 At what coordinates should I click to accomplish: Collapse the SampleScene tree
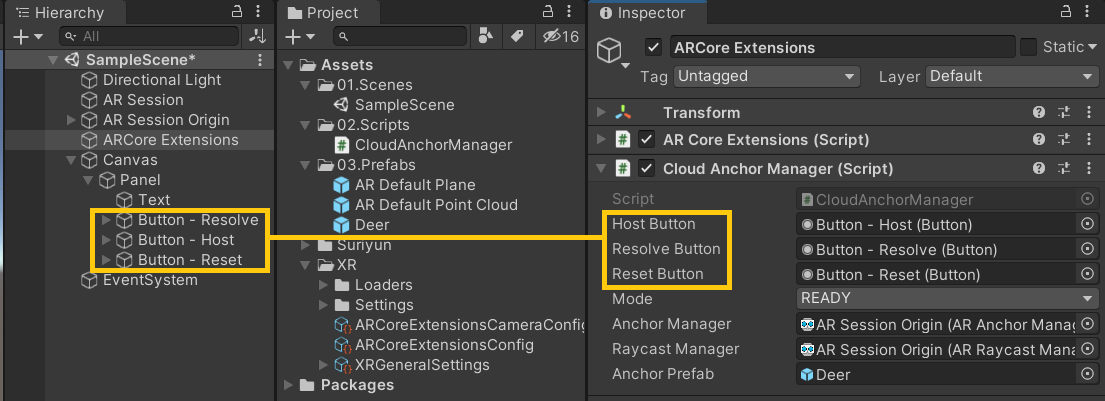tap(54, 60)
